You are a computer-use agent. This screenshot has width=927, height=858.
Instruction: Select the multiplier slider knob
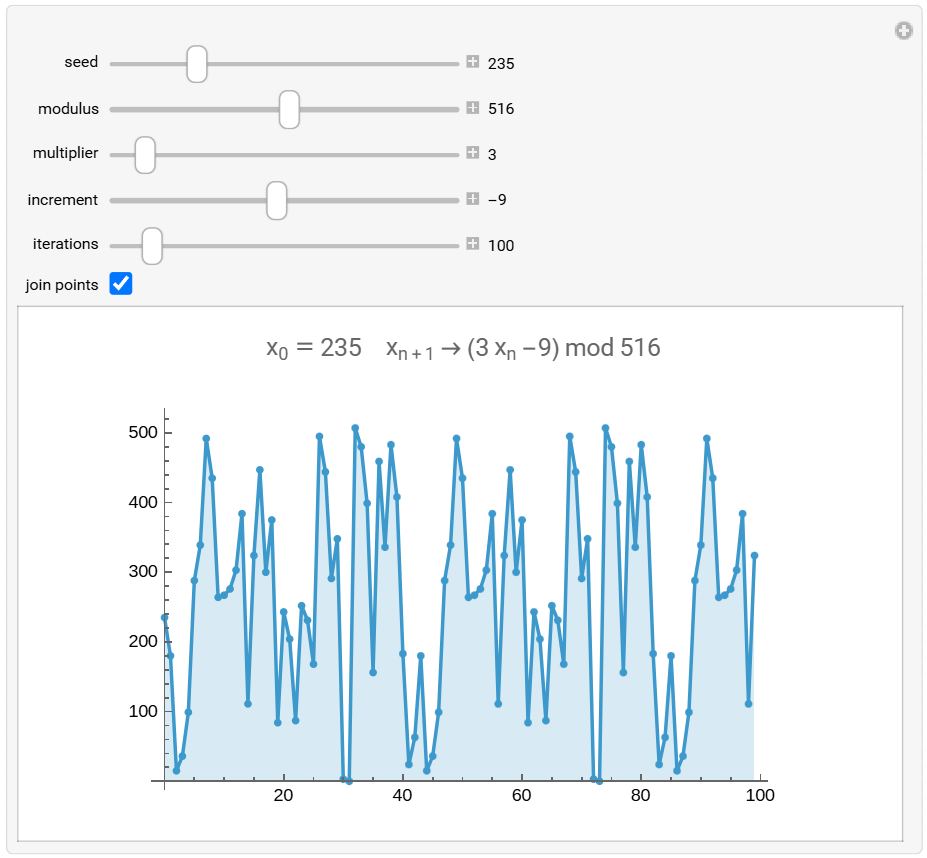coord(145,155)
